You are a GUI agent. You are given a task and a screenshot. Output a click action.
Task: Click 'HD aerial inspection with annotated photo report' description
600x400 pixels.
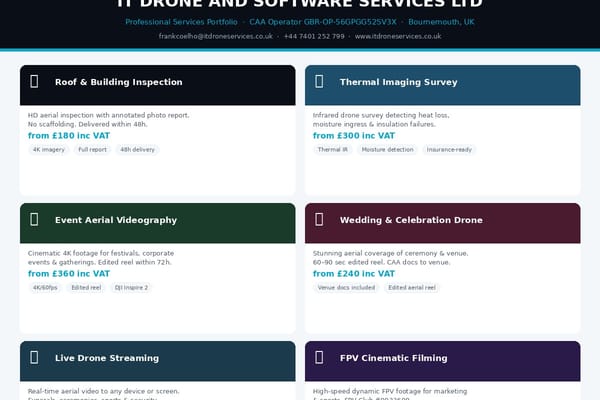[x=108, y=115]
